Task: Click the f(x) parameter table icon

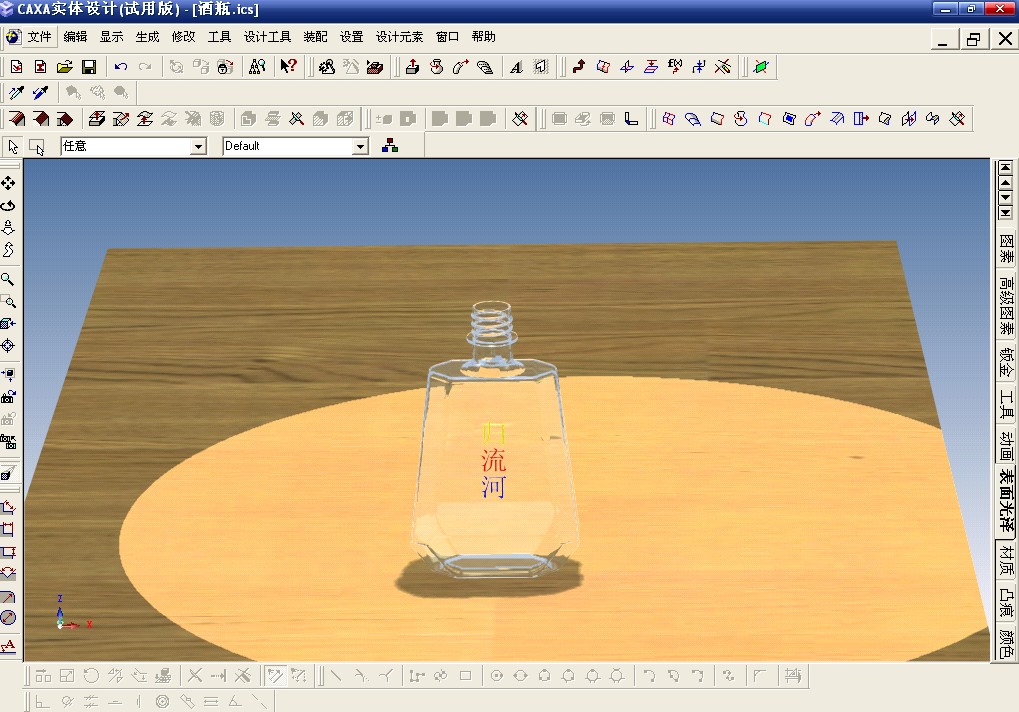Action: [675, 66]
